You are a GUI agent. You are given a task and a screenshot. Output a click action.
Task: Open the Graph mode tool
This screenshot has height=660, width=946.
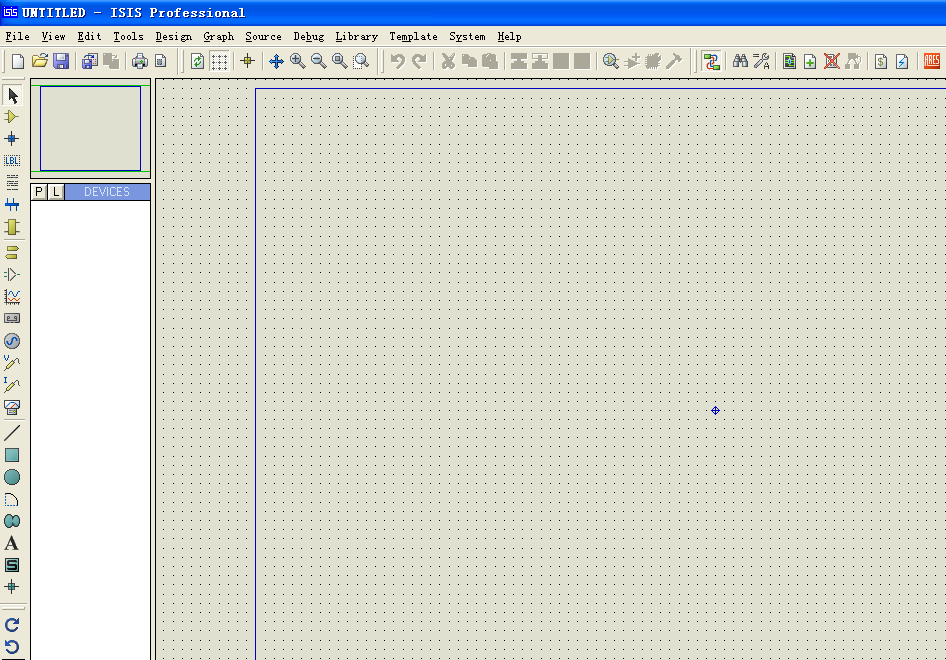pyautogui.click(x=11, y=296)
